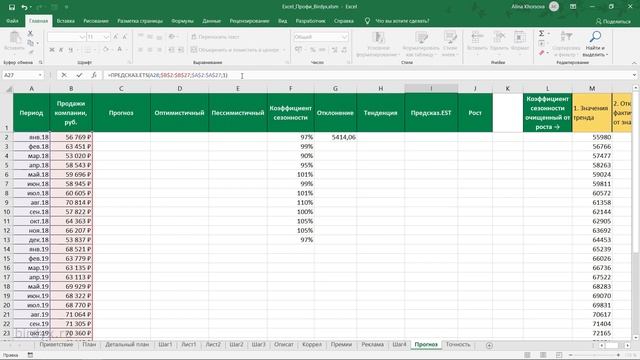Toggle Underline formatting button

coord(70,50)
